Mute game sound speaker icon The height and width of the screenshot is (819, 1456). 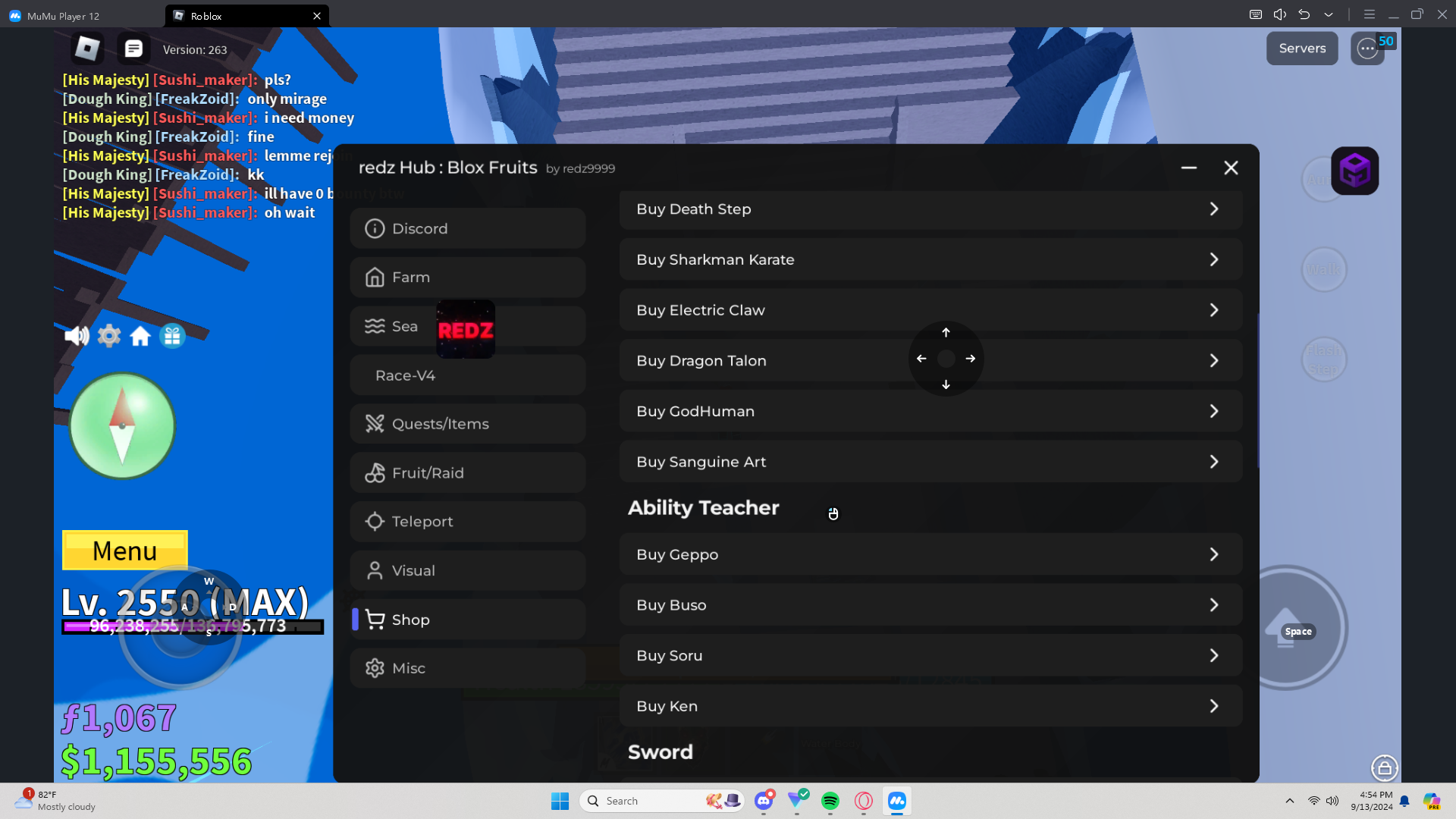coord(77,336)
